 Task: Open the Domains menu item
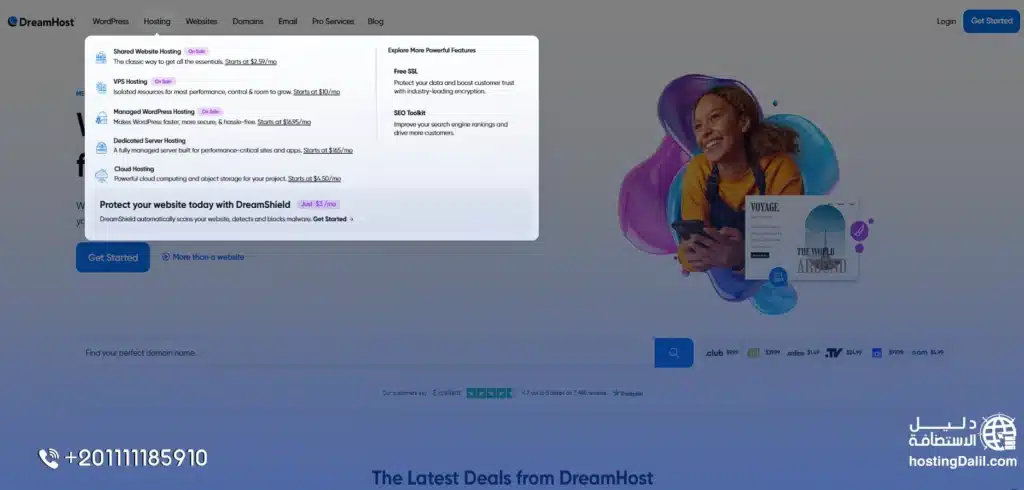click(248, 21)
